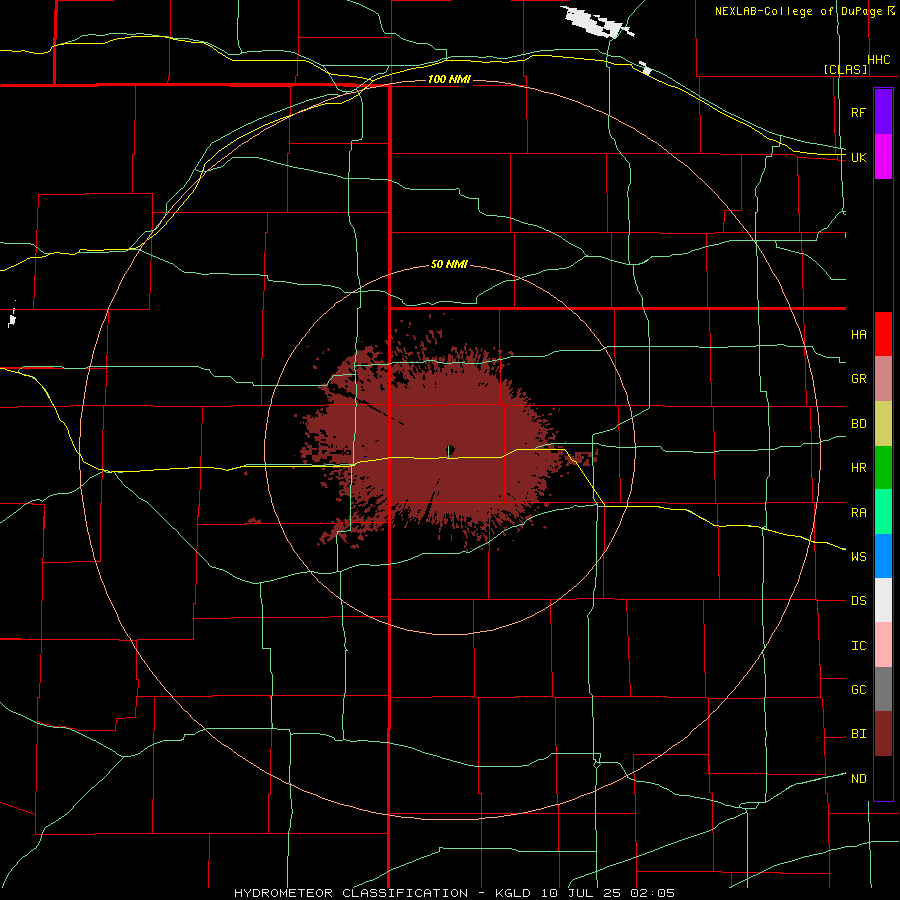This screenshot has height=900, width=900.
Task: Click the BD legend label
Action: 858,424
